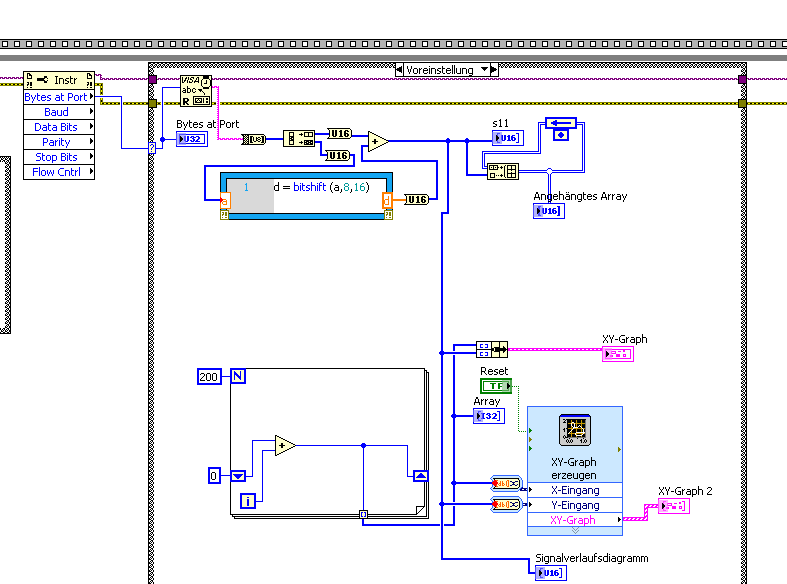Click the add node after U16 conversions
This screenshot has width=787, height=584.
pos(377,141)
